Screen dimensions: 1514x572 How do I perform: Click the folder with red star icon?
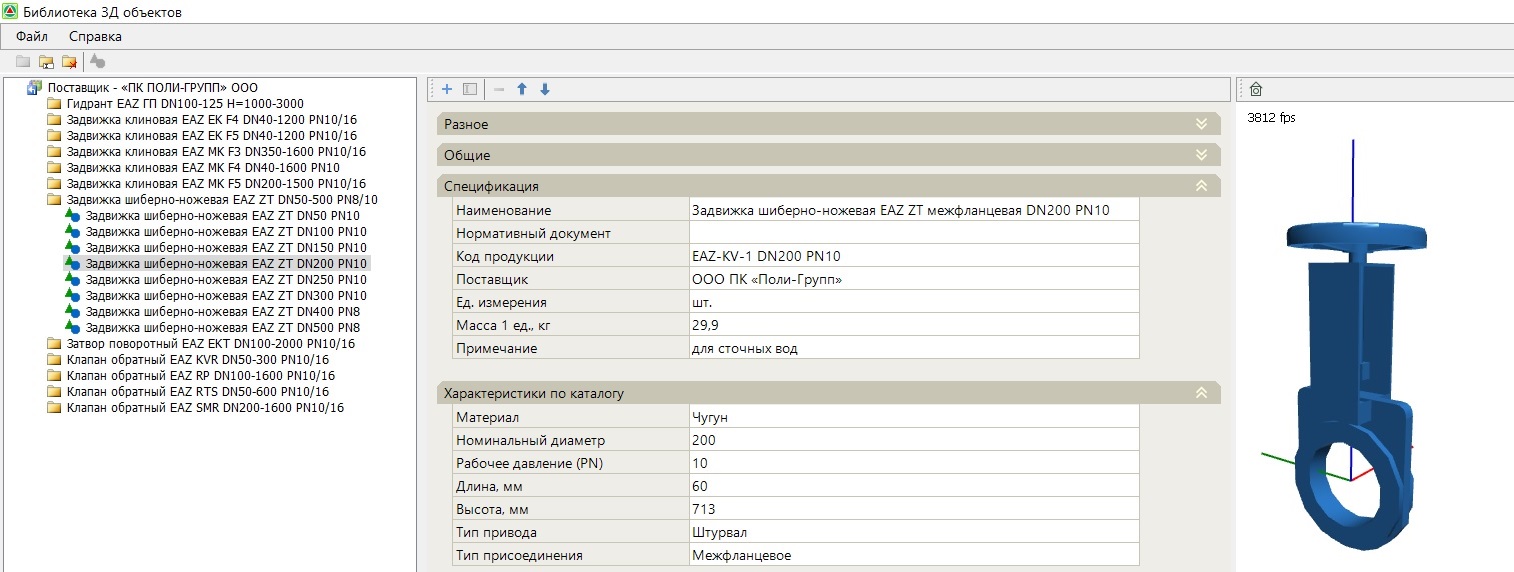click(x=69, y=61)
